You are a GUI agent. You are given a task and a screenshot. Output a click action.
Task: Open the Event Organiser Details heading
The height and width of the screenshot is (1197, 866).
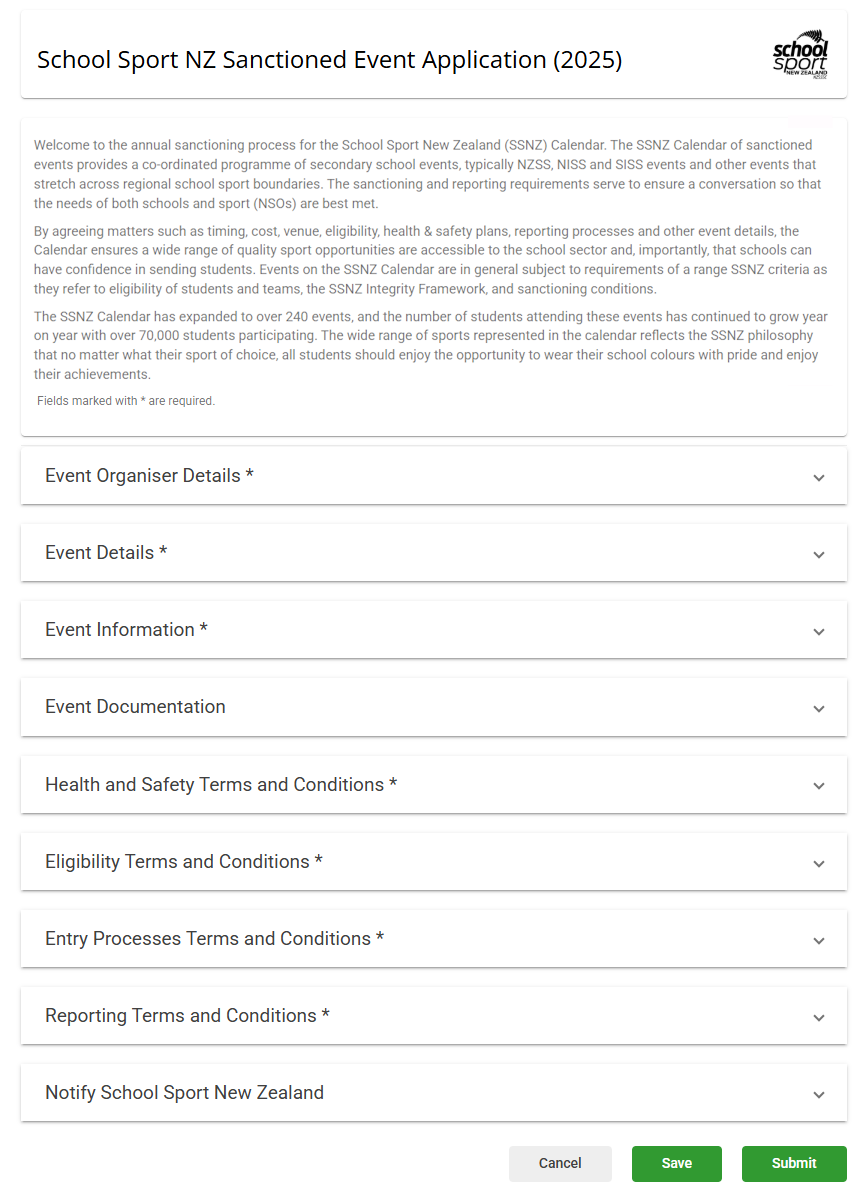click(x=149, y=476)
